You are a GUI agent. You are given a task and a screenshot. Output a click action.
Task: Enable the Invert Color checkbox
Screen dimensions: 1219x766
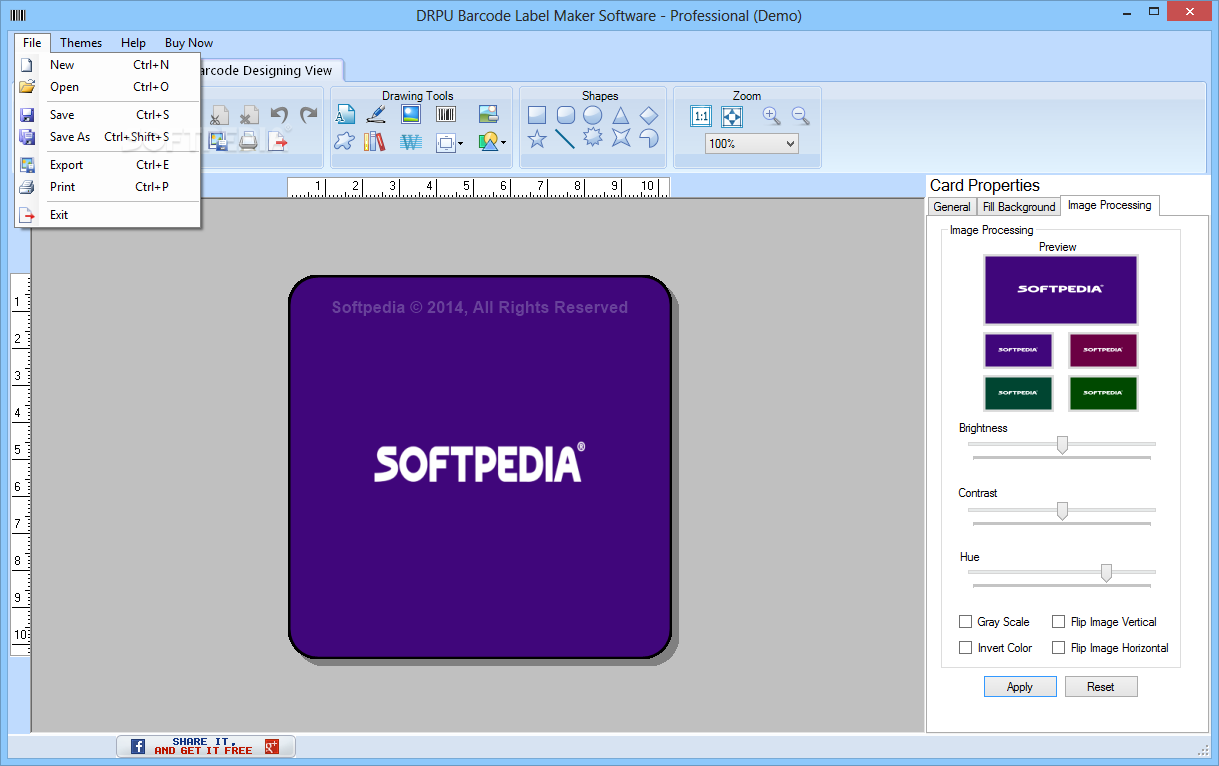[x=965, y=648]
